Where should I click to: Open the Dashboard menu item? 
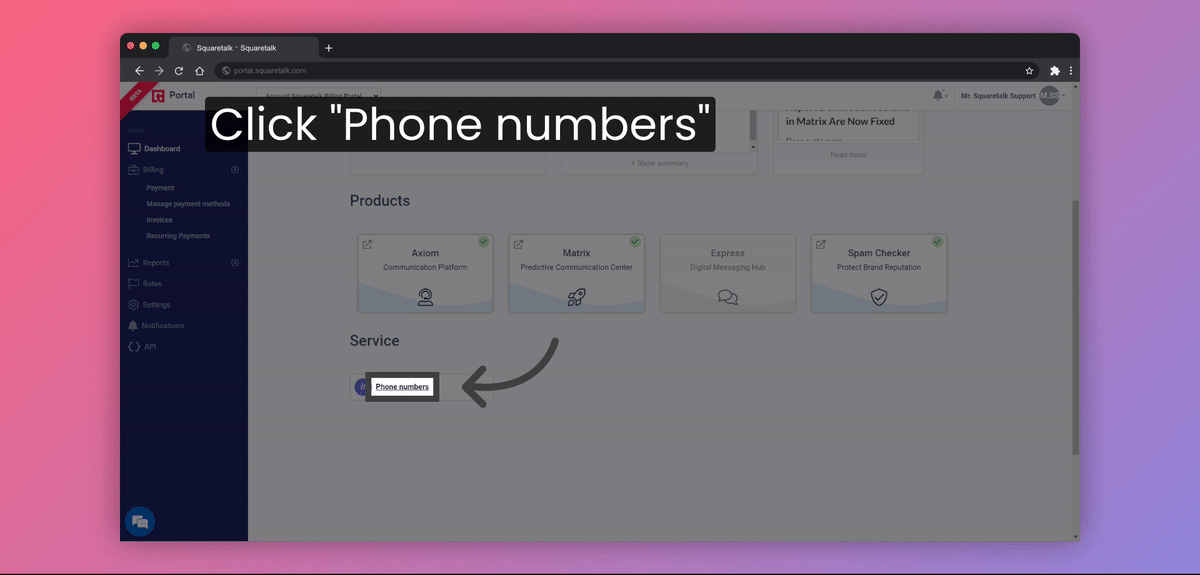pos(162,149)
